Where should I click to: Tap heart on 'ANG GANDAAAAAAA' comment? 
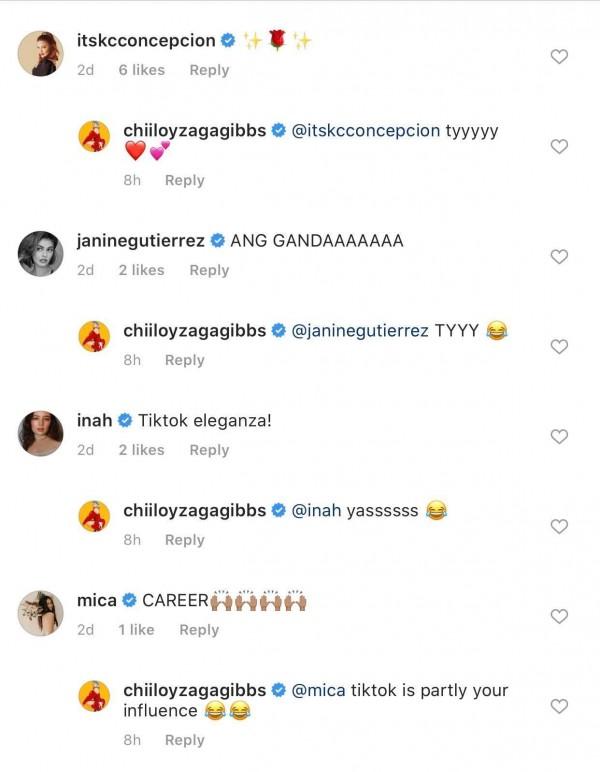pyautogui.click(x=560, y=257)
